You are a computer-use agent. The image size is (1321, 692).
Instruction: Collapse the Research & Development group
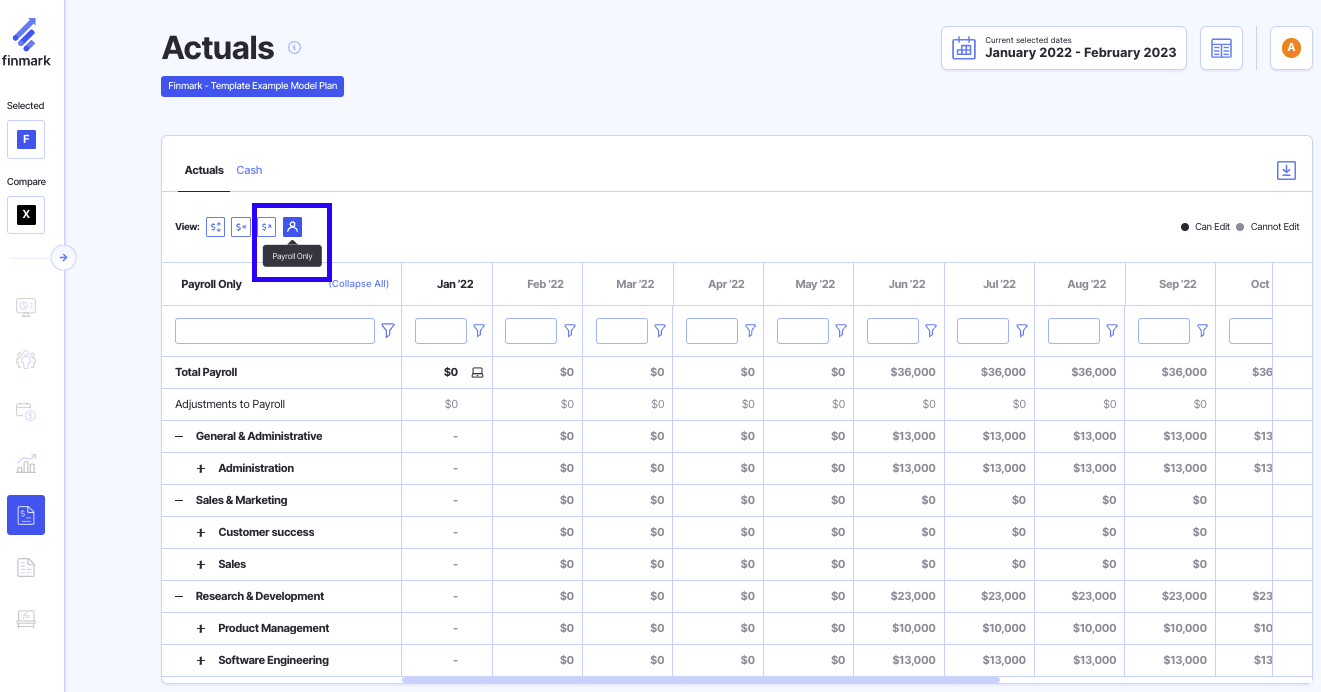click(x=179, y=597)
